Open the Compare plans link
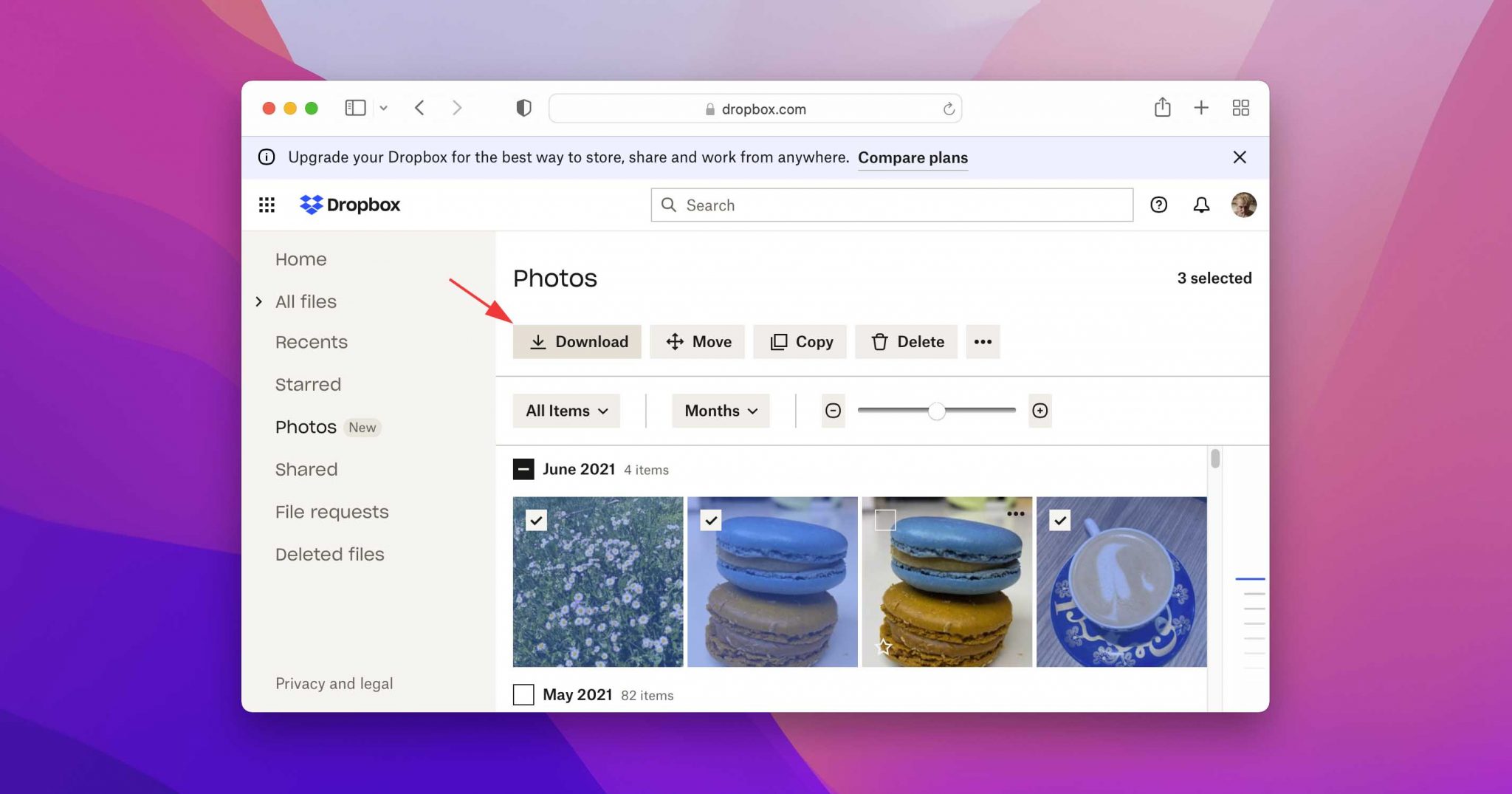 pos(913,157)
